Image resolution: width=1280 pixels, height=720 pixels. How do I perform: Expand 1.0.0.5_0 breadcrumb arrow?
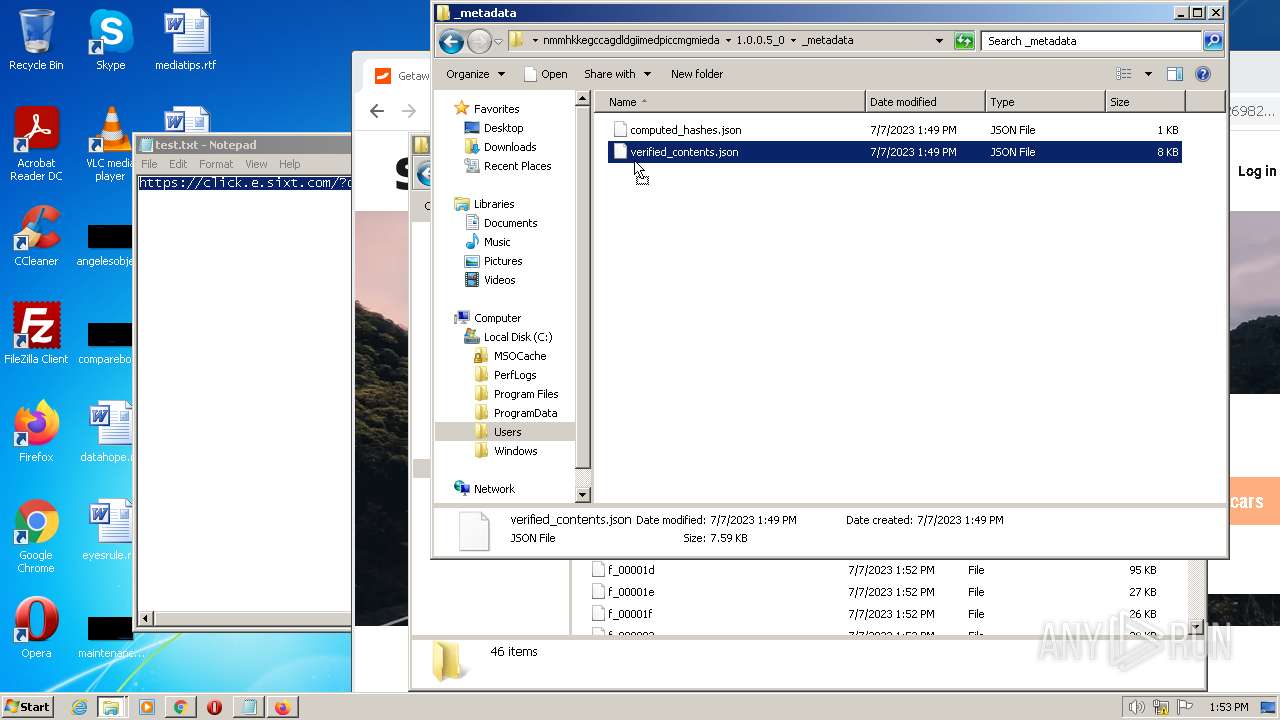793,41
